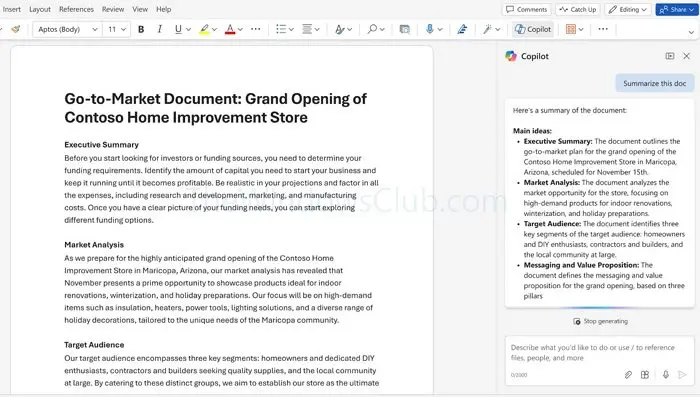Click the orange add-ins grid icon
The height and width of the screenshot is (397, 700).
pyautogui.click(x=571, y=29)
